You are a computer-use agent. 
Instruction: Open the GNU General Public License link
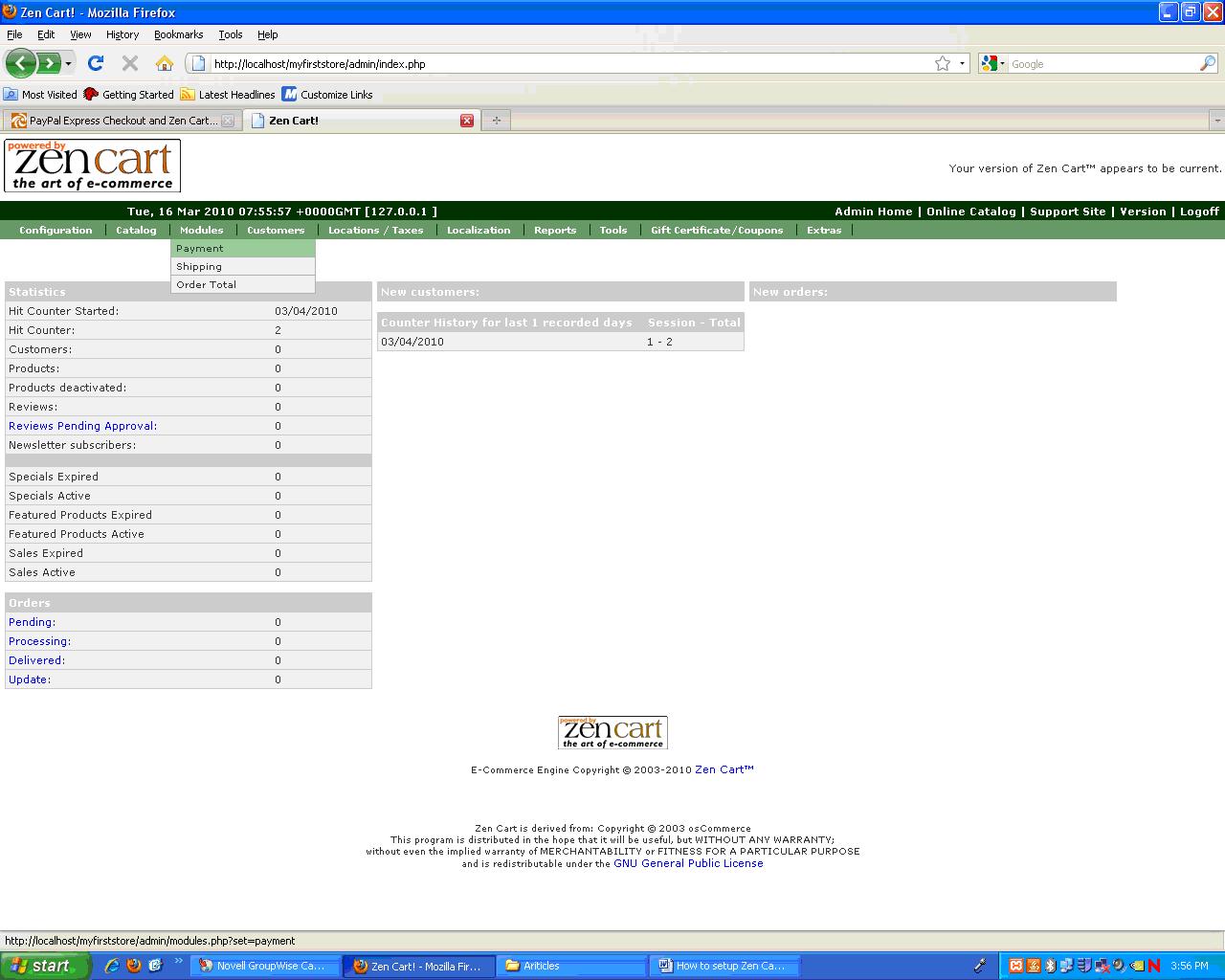688,863
